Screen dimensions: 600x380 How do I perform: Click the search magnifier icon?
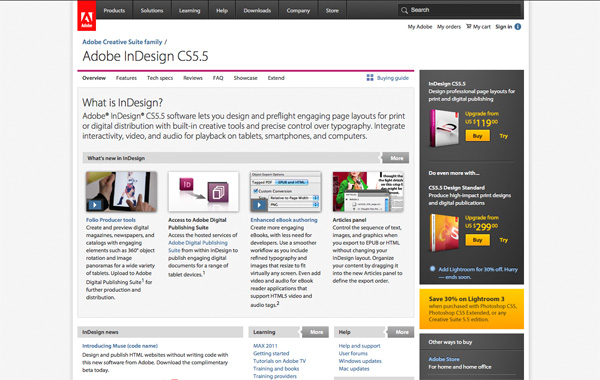coord(404,10)
